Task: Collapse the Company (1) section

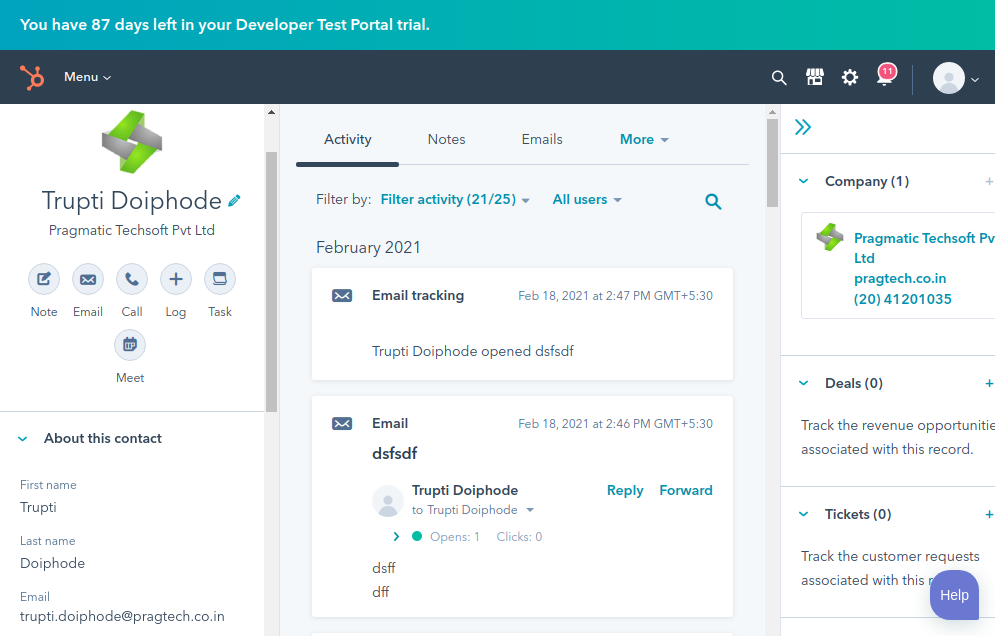Action: 803,182
